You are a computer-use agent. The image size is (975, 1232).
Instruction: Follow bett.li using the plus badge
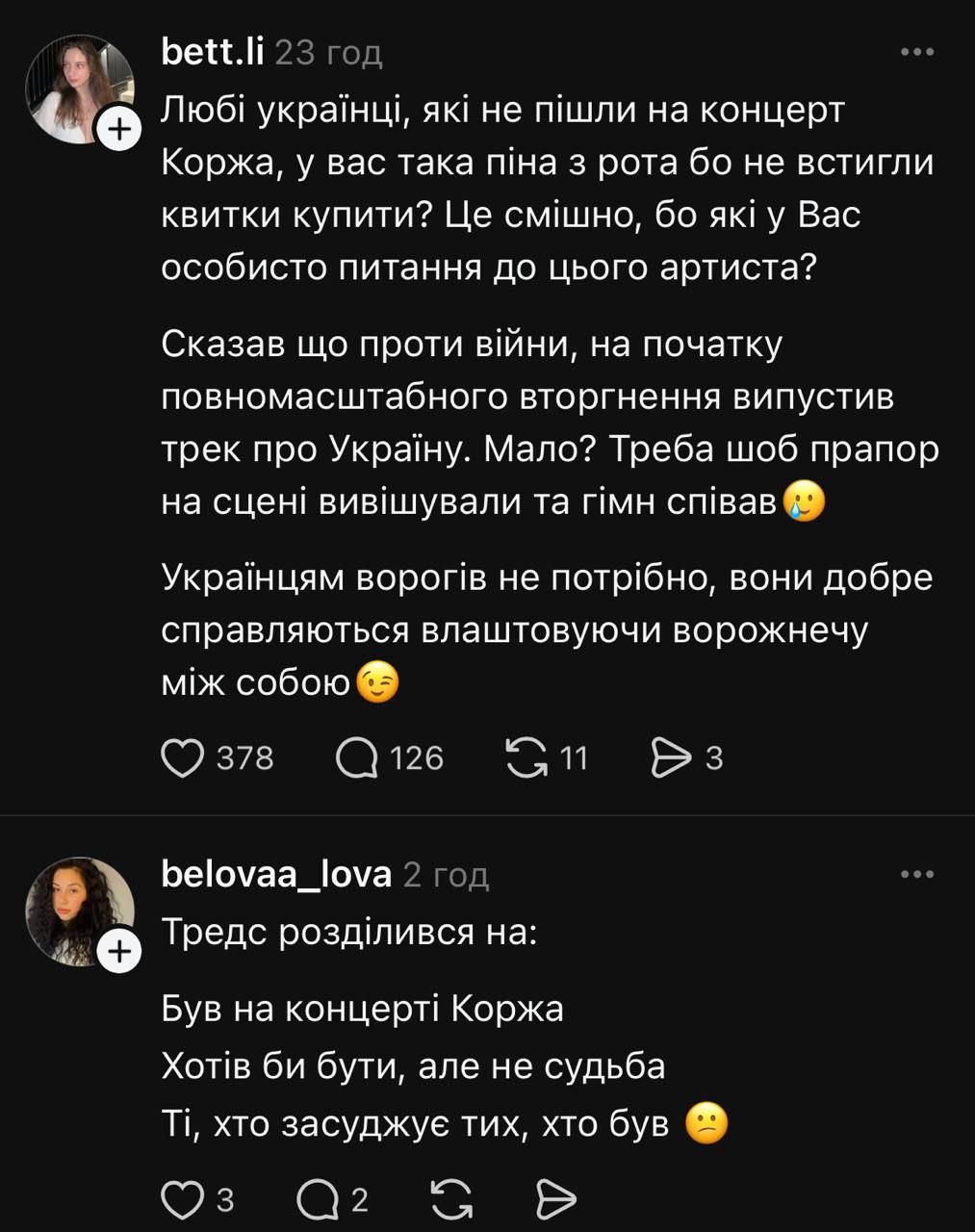(118, 130)
